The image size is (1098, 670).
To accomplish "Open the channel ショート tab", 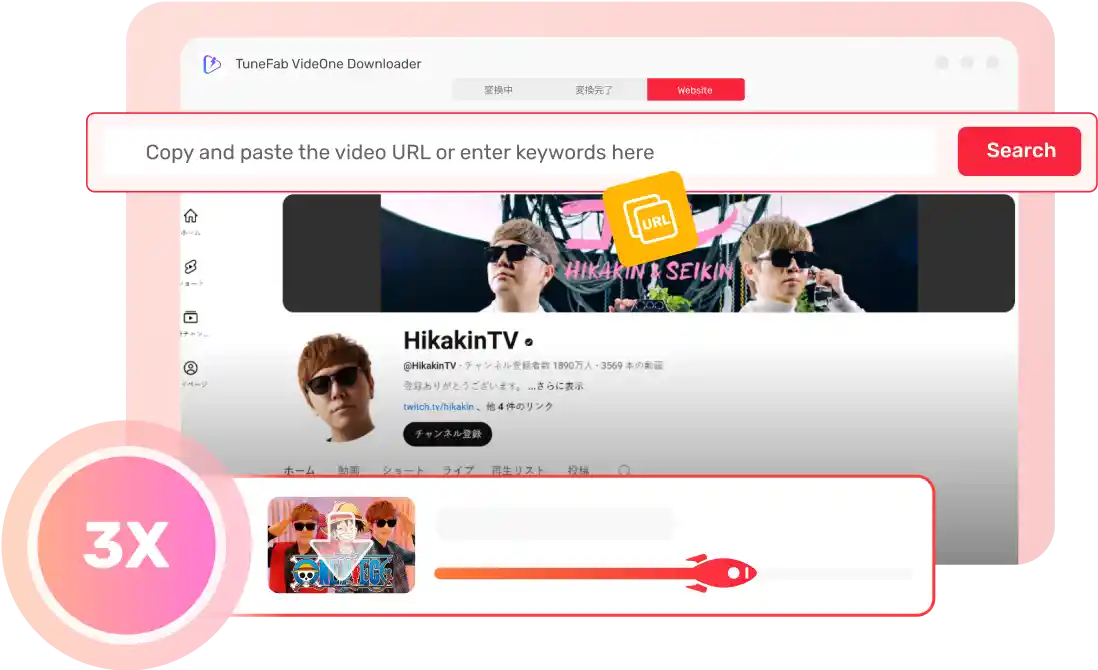I will point(403,471).
